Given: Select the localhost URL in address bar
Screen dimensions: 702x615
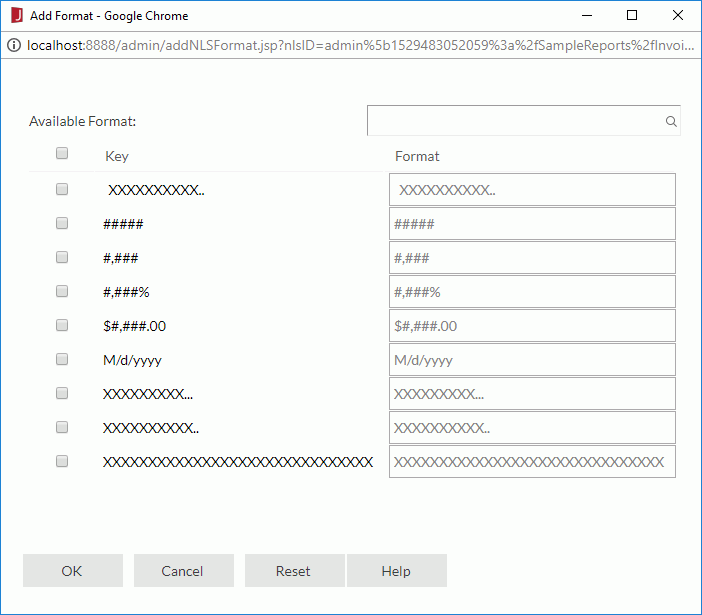Looking at the screenshot, I should click(x=360, y=45).
